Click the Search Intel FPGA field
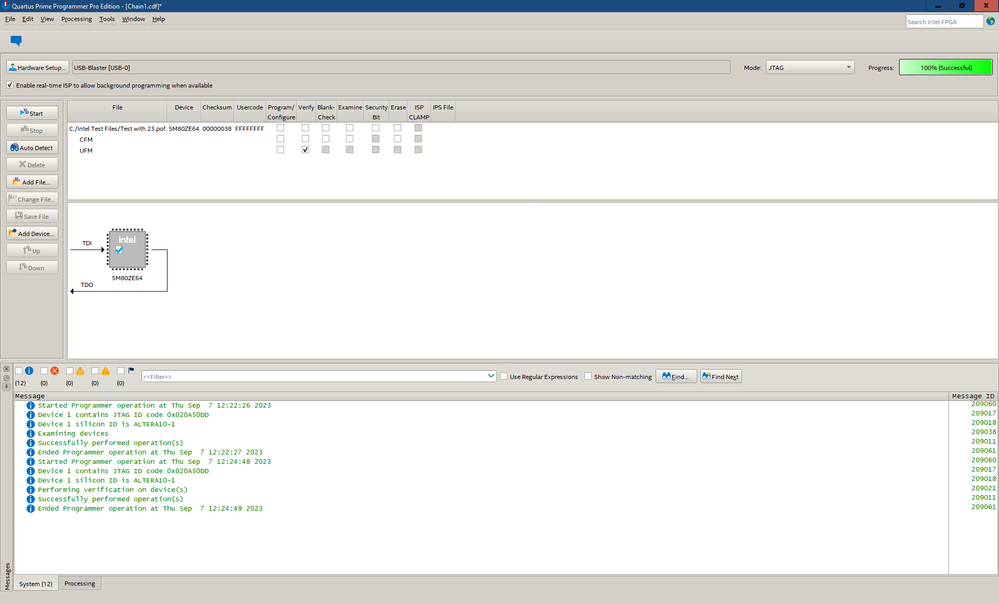999x604 pixels. 944,21
